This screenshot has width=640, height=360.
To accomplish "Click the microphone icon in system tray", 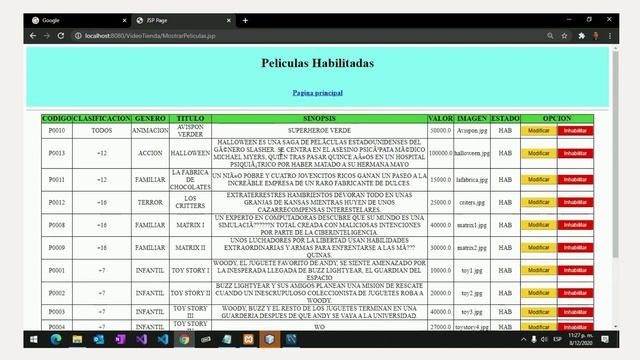I will tap(534, 340).
